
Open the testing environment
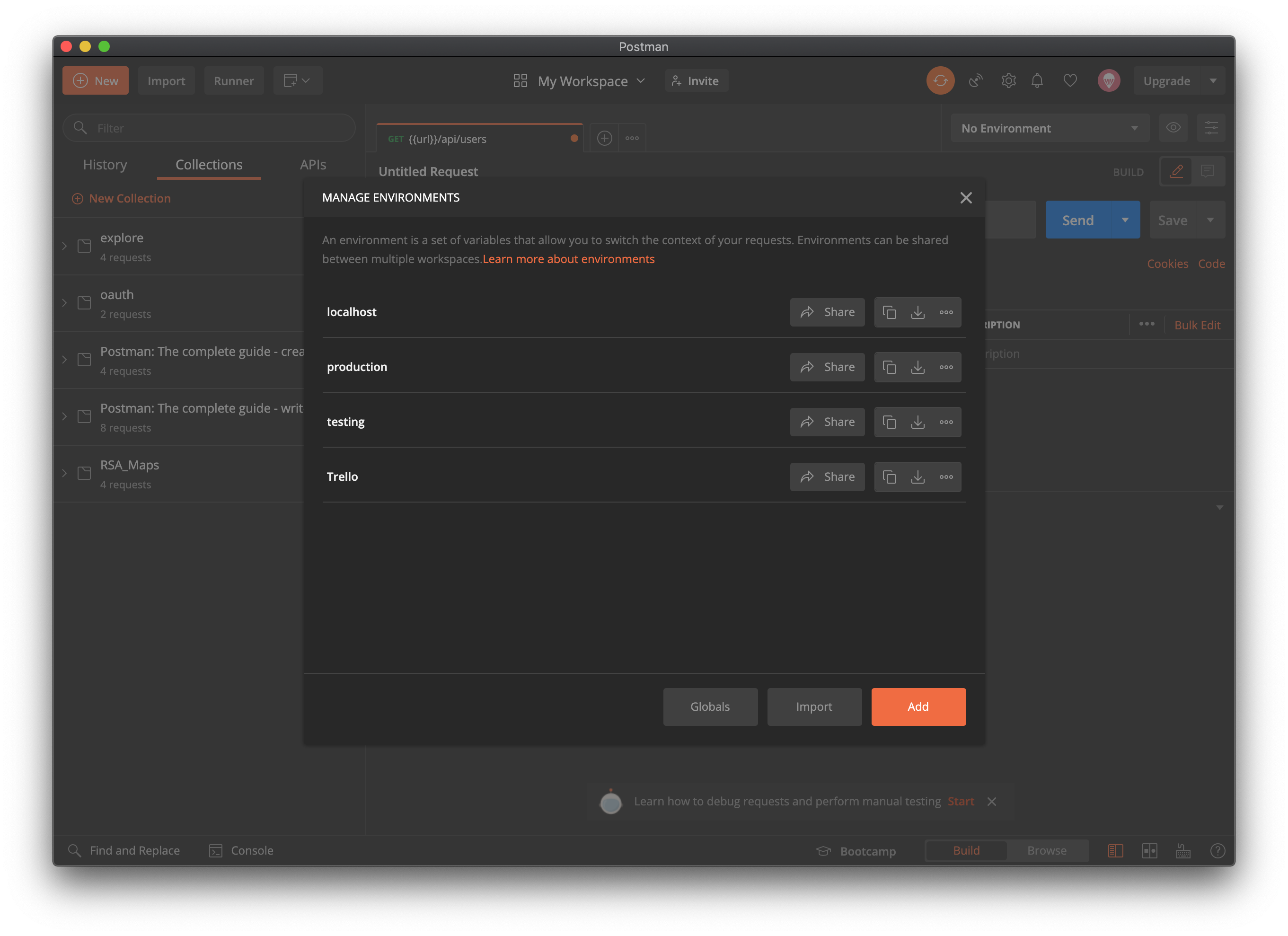[345, 422]
